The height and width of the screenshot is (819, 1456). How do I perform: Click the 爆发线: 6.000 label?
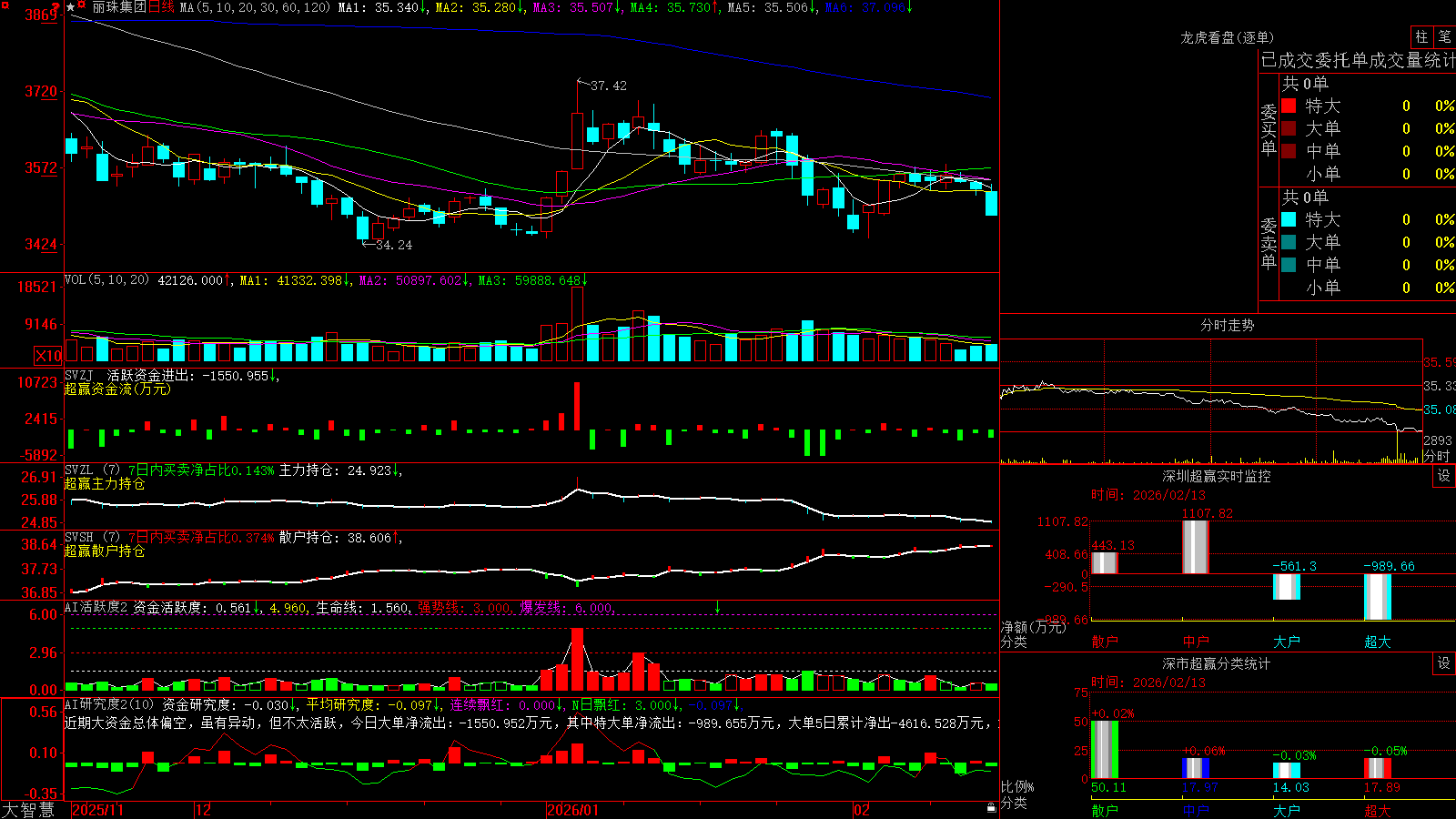point(567,608)
